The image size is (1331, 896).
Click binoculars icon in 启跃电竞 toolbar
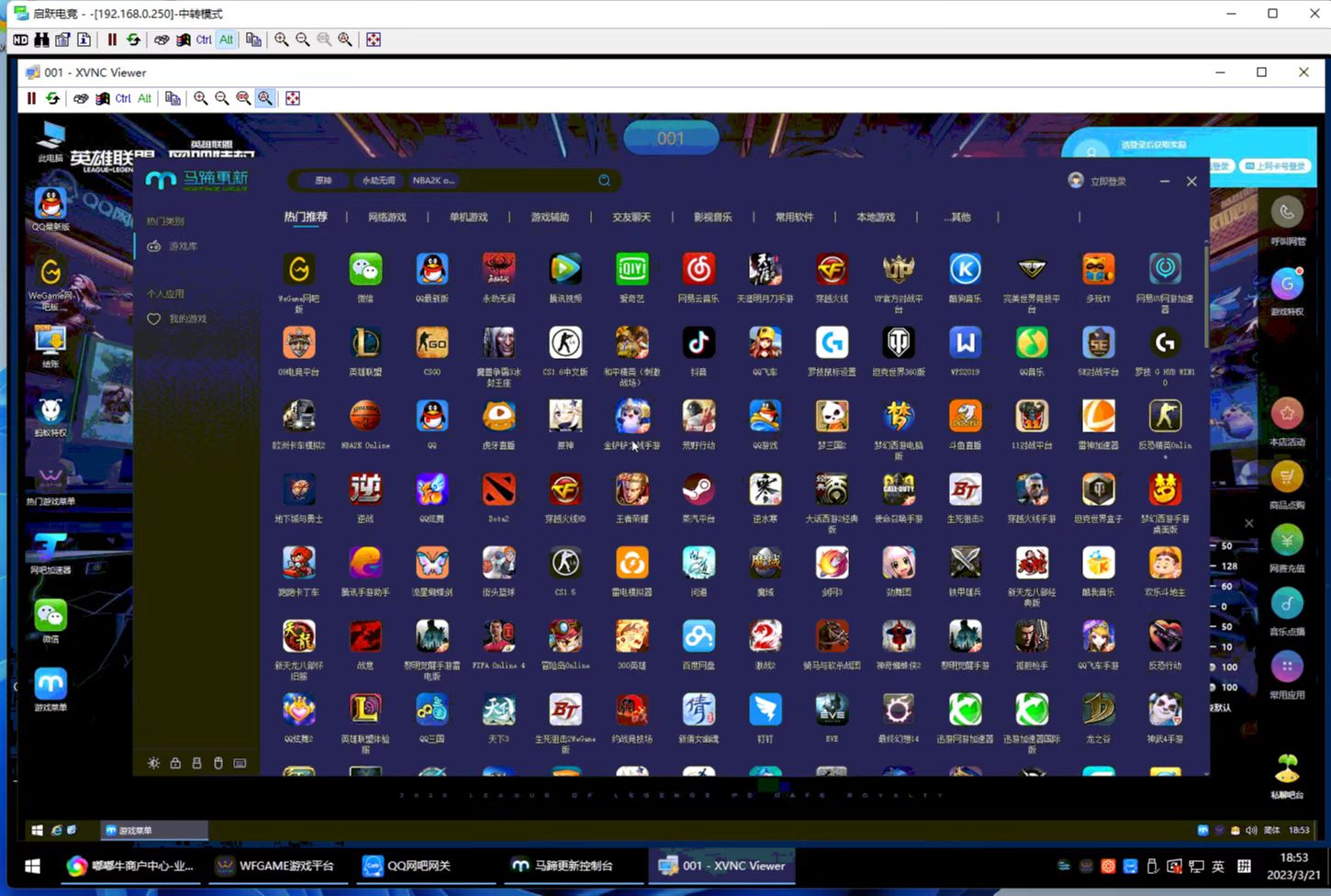click(x=41, y=39)
